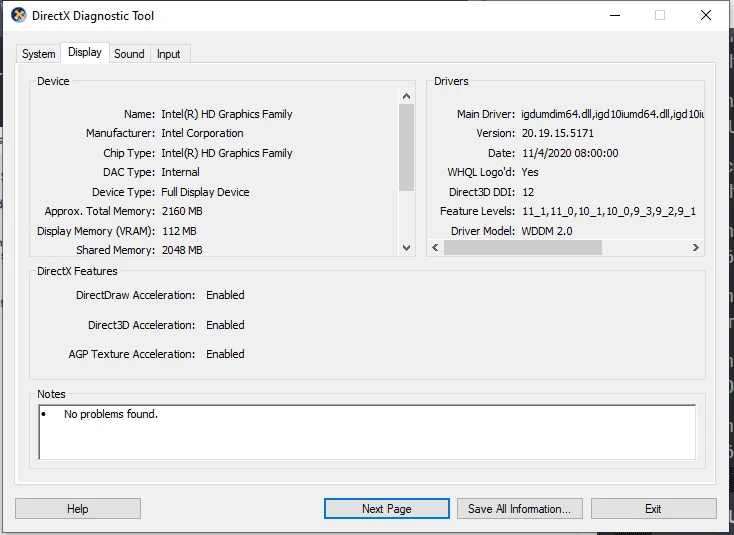Select the Display tab
The height and width of the screenshot is (535, 734).
(x=85, y=52)
